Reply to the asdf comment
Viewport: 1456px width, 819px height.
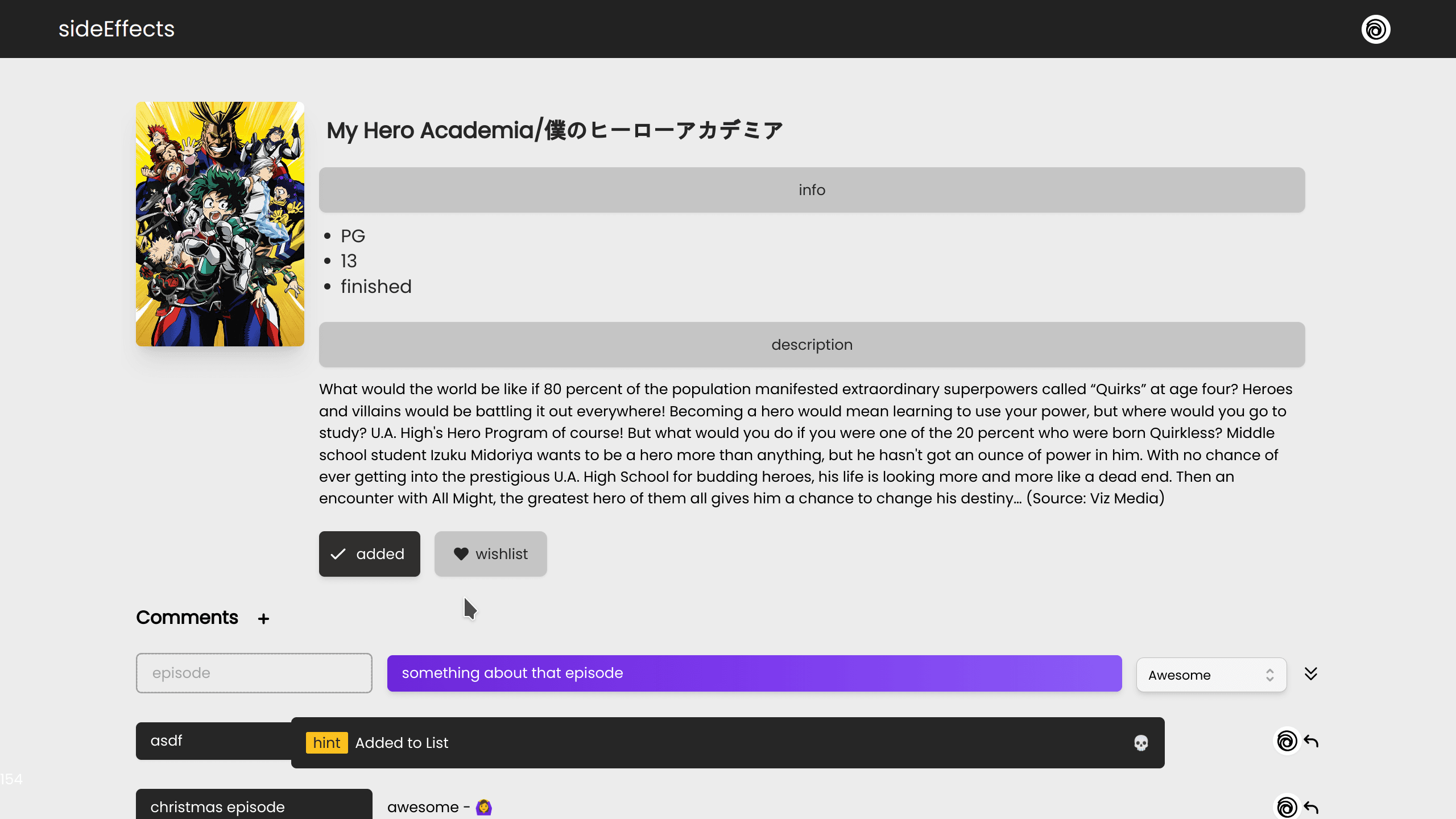coord(1311,741)
